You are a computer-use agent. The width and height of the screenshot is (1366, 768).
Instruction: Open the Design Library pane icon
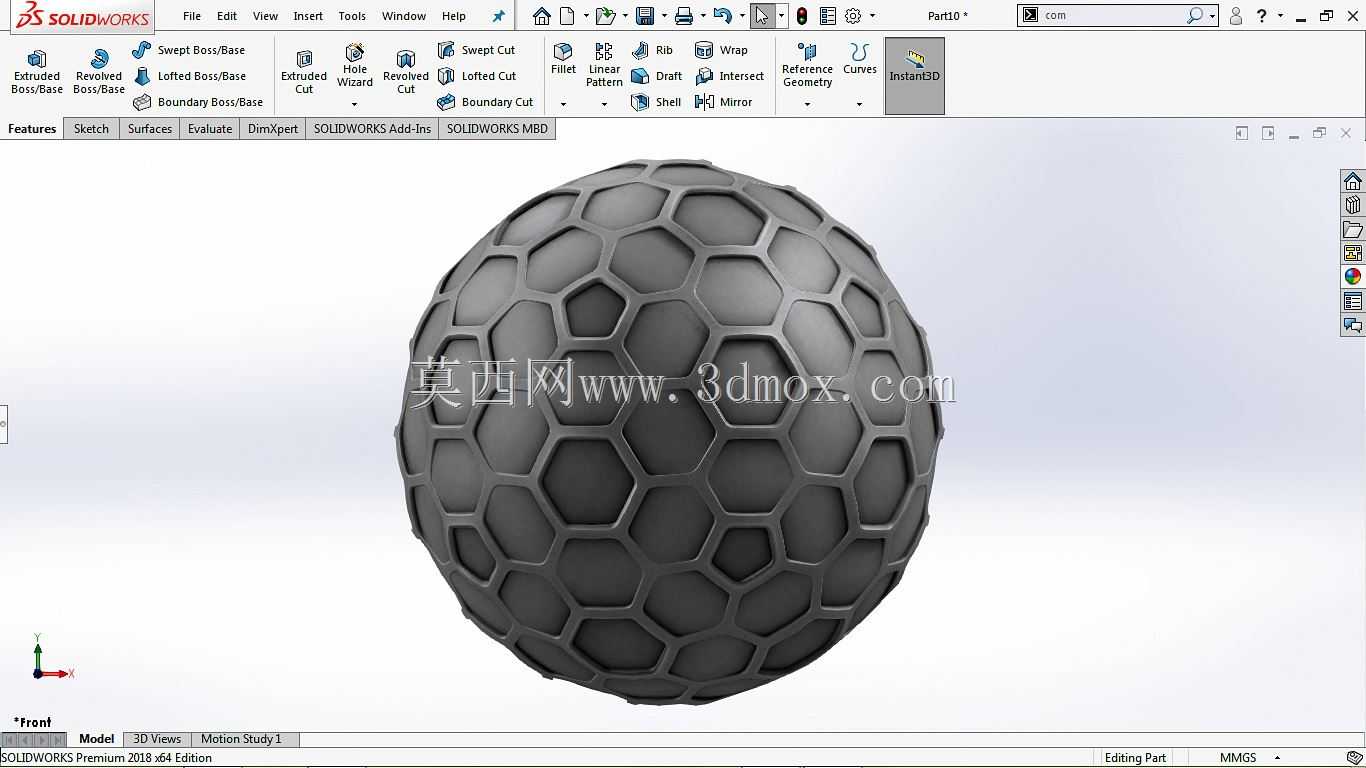tap(1353, 205)
